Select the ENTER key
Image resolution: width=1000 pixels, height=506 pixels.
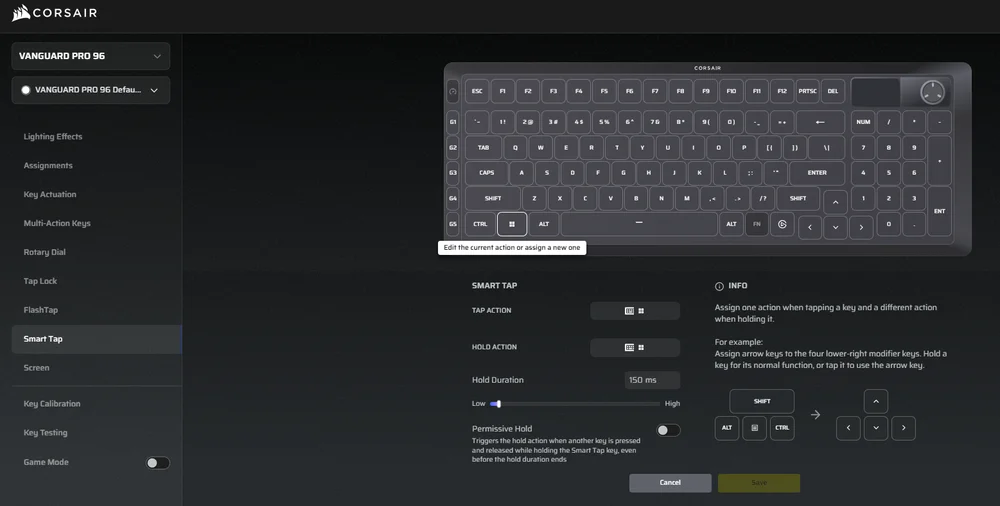tap(817, 173)
